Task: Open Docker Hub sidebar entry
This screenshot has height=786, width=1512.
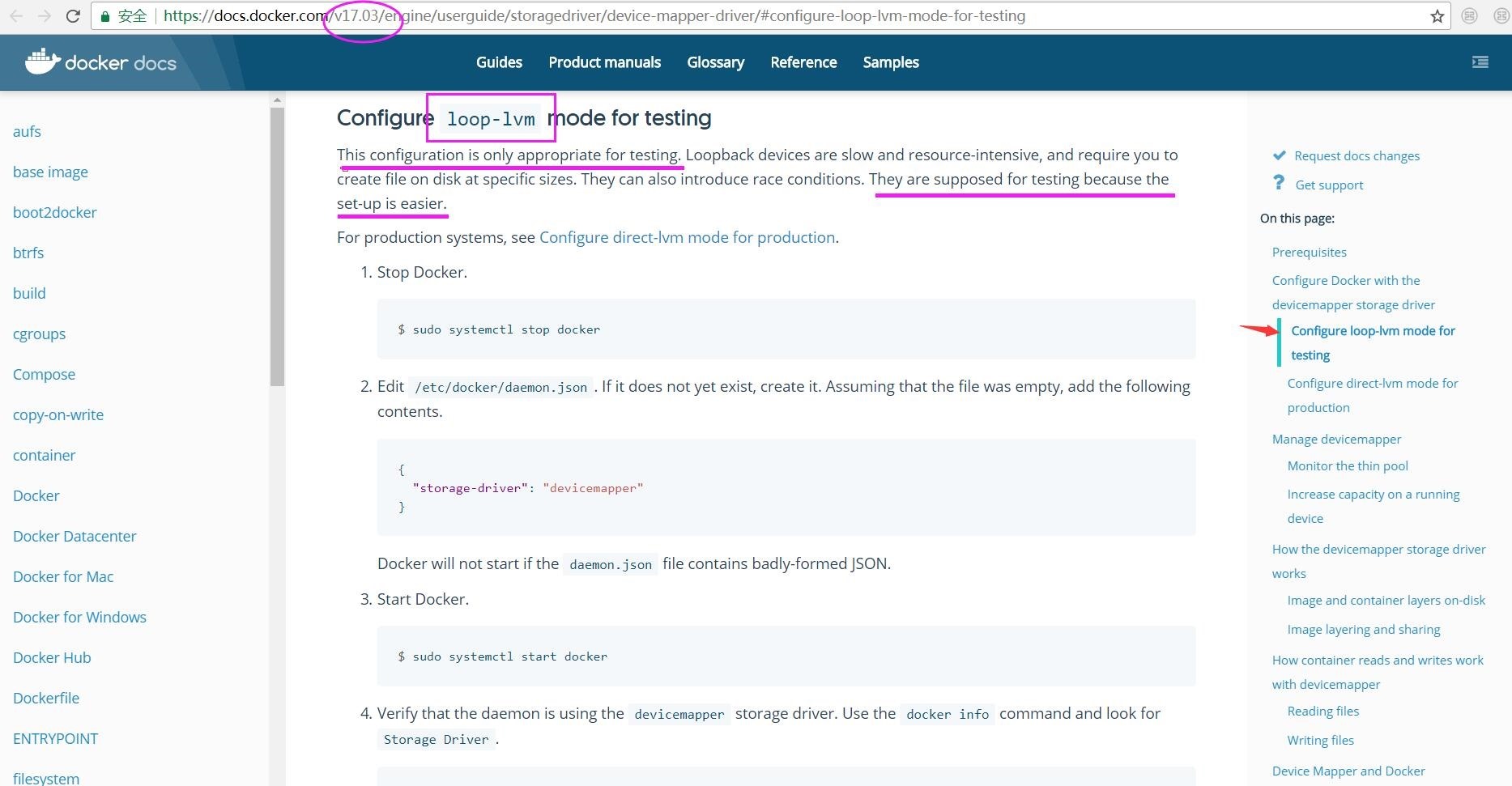Action: point(52,657)
